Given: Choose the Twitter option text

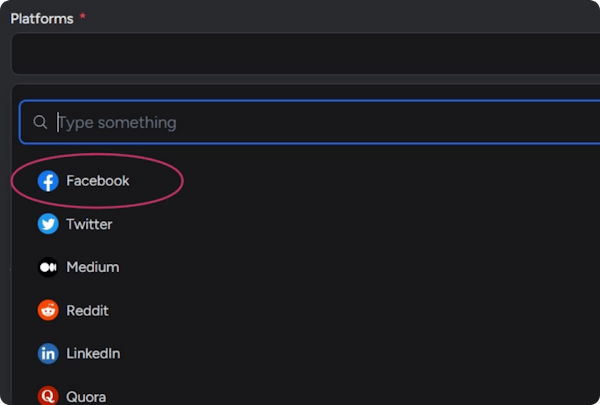Looking at the screenshot, I should pos(89,224).
